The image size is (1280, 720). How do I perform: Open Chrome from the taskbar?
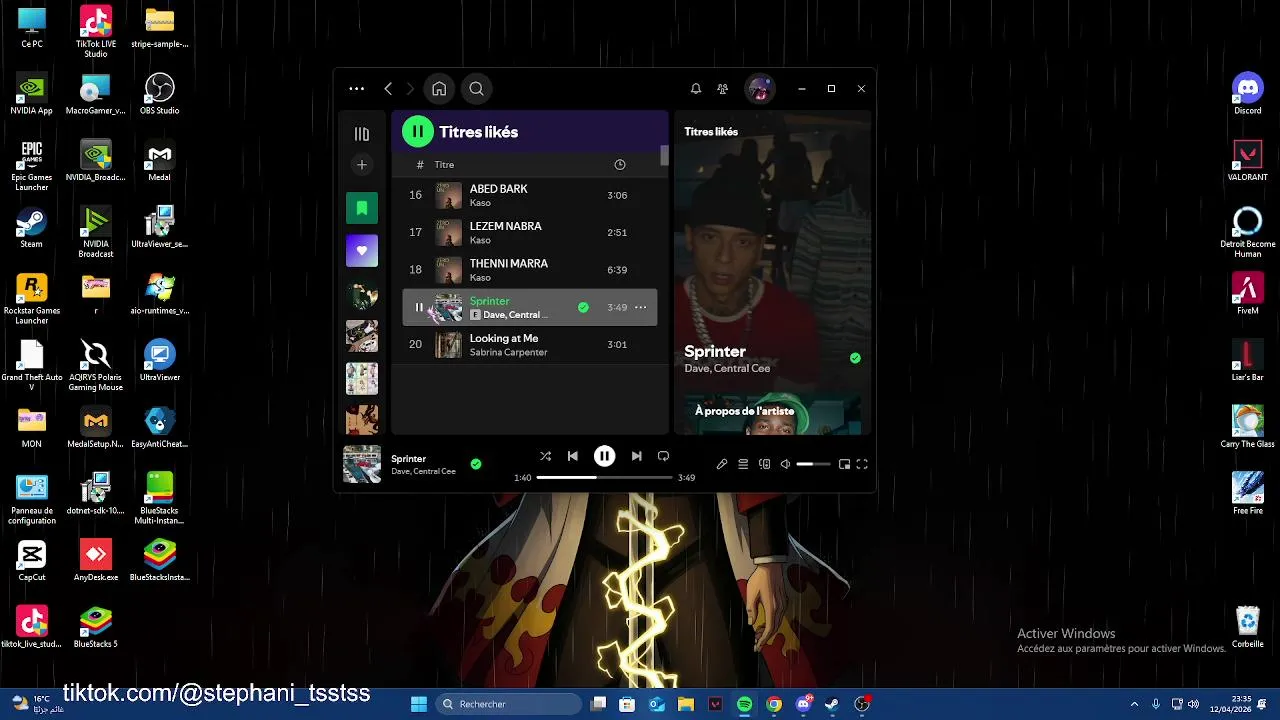pos(773,704)
